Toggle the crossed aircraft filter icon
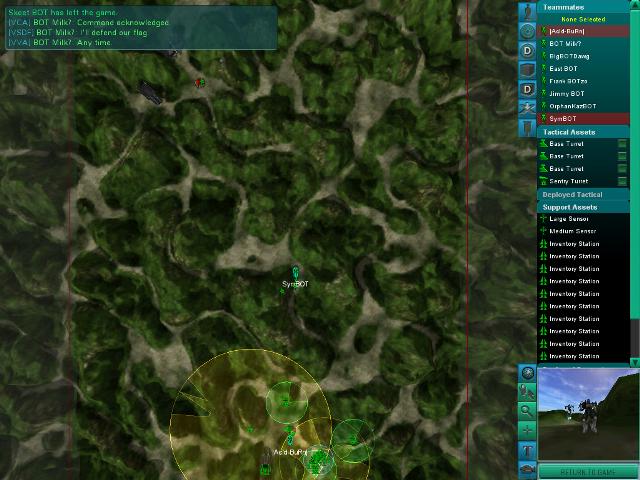Screen dimensions: 640x480 click(x=527, y=108)
